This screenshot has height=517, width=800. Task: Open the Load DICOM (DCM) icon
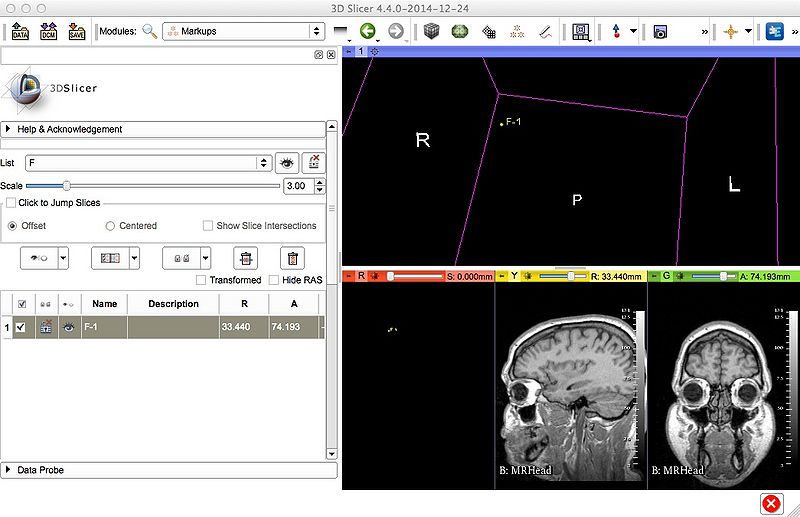click(x=48, y=31)
